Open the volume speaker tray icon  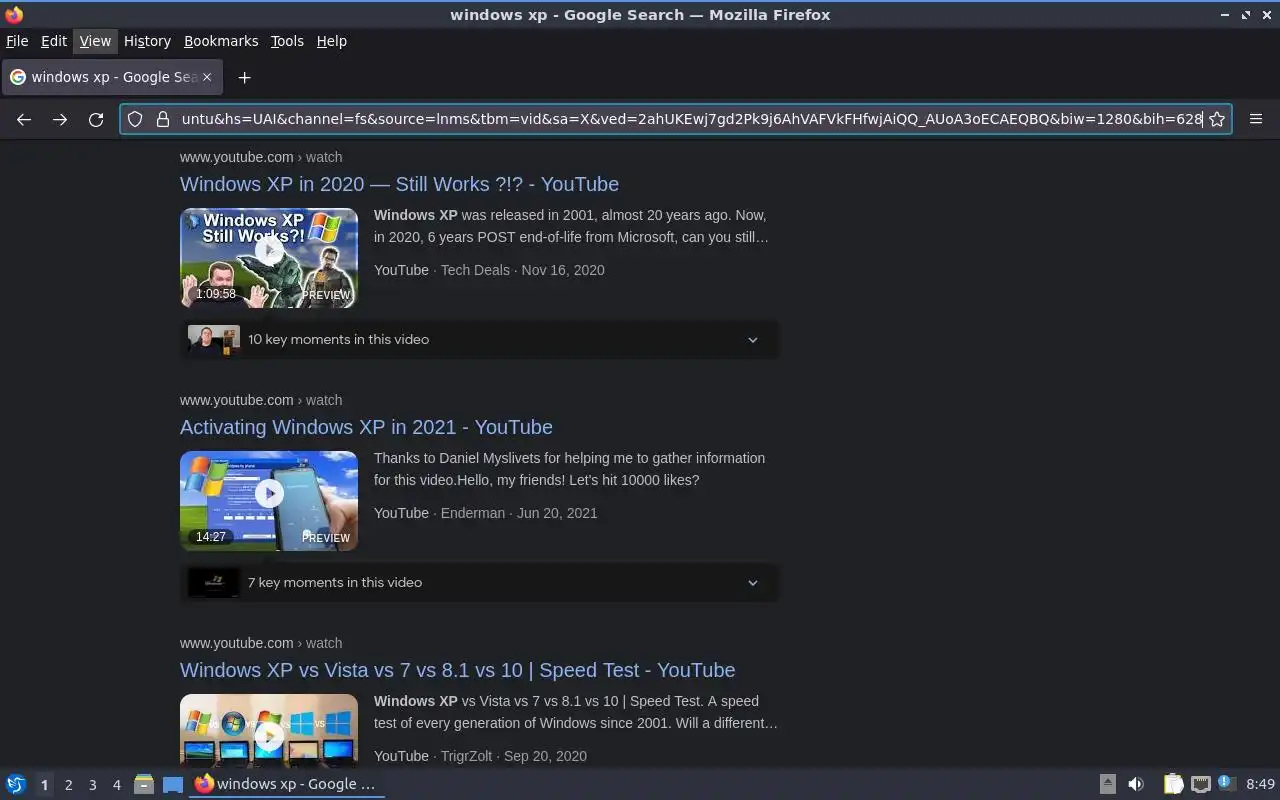pyautogui.click(x=1136, y=785)
